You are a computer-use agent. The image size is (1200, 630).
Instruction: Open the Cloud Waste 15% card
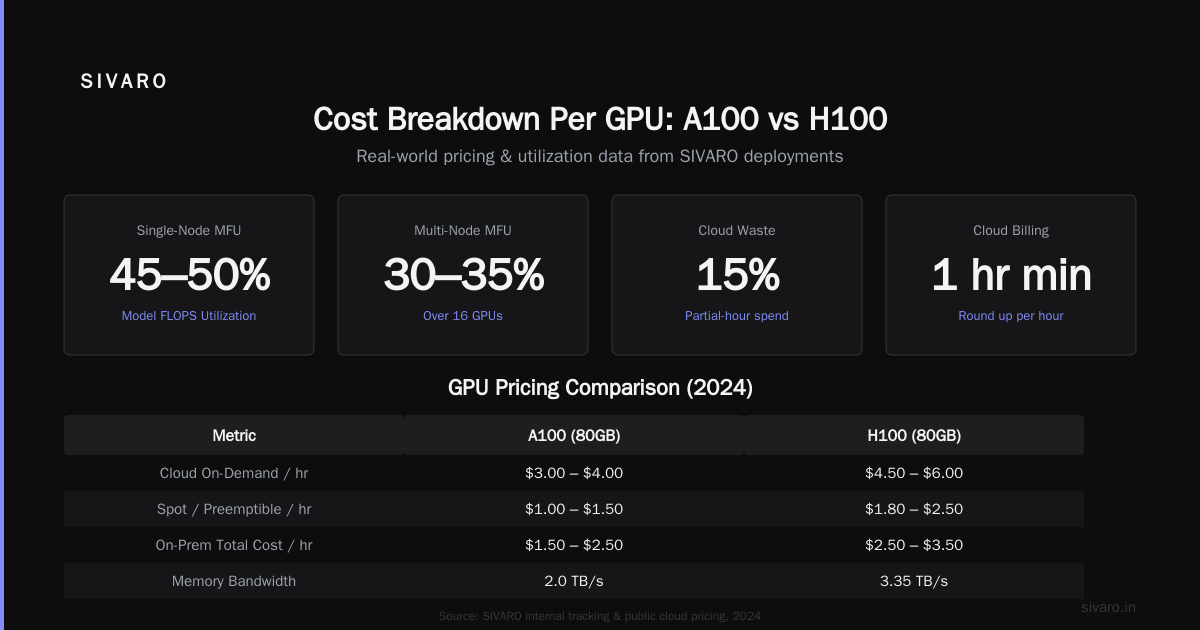737,275
